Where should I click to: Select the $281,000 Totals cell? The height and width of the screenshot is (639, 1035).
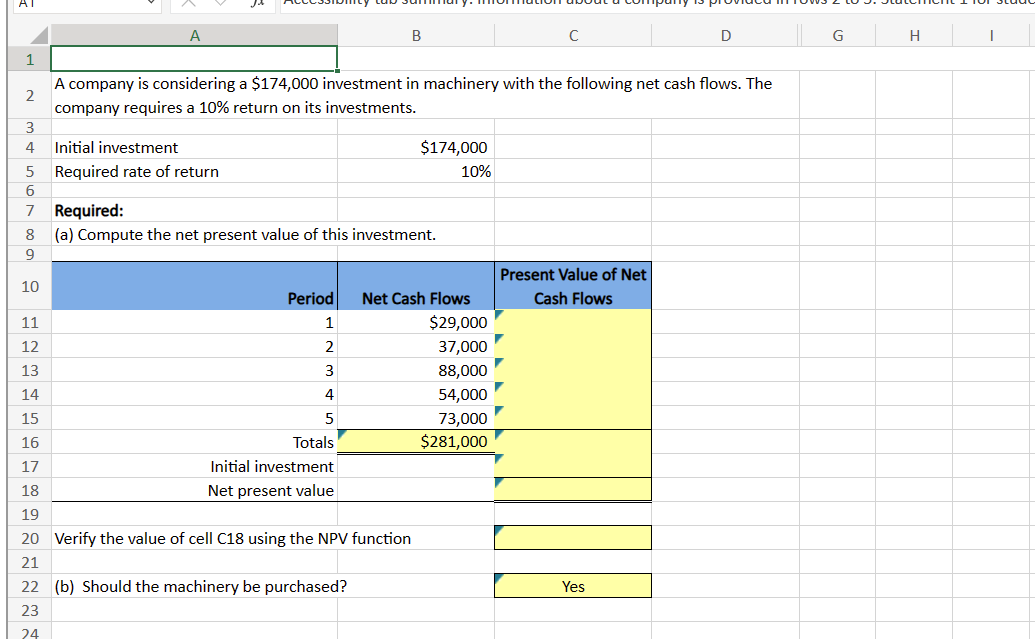415,441
